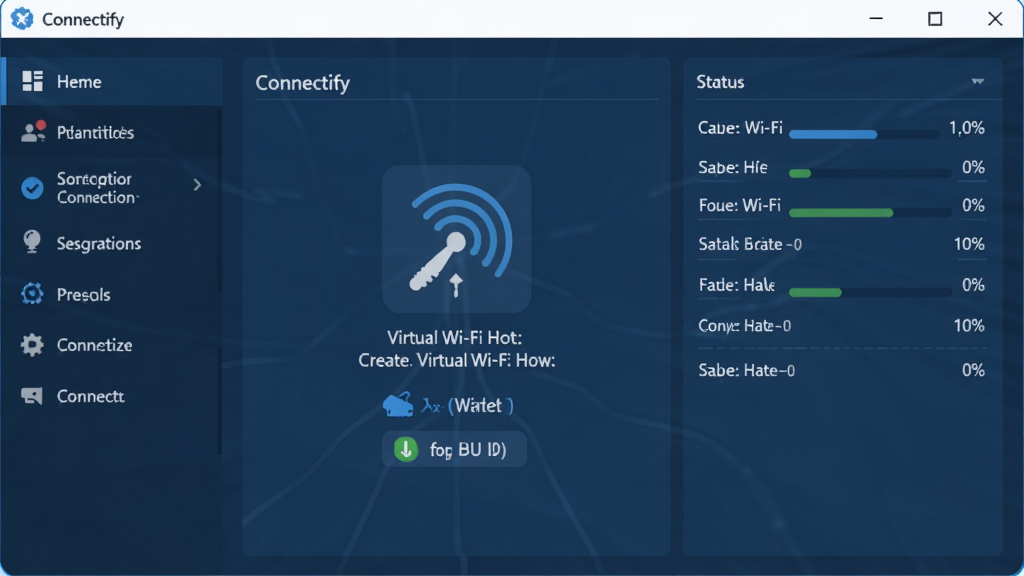Click the Cony: Hate-0 label
The width and height of the screenshot is (1024, 576).
[744, 325]
